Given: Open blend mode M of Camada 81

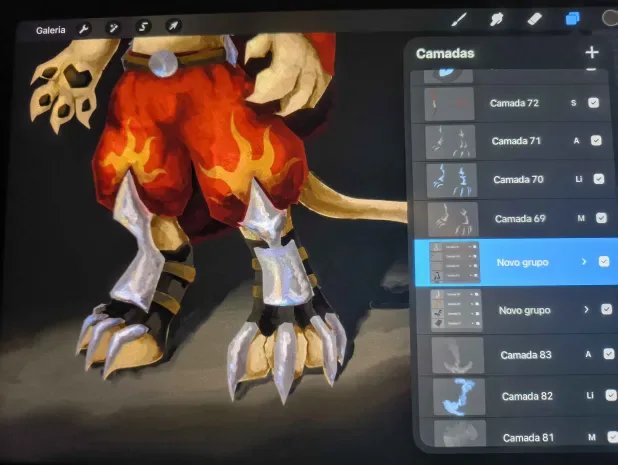Looking at the screenshot, I should pos(592,437).
